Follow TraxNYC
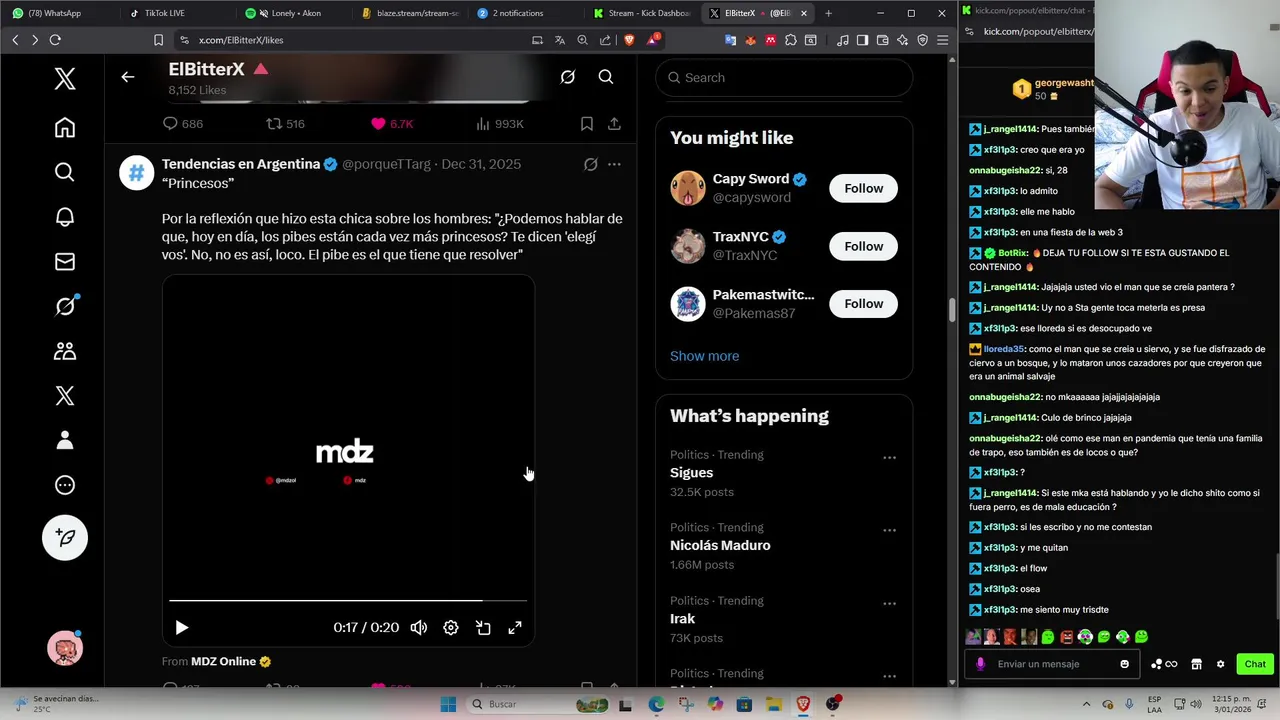Viewport: 1280px width, 720px height. pyautogui.click(x=863, y=246)
